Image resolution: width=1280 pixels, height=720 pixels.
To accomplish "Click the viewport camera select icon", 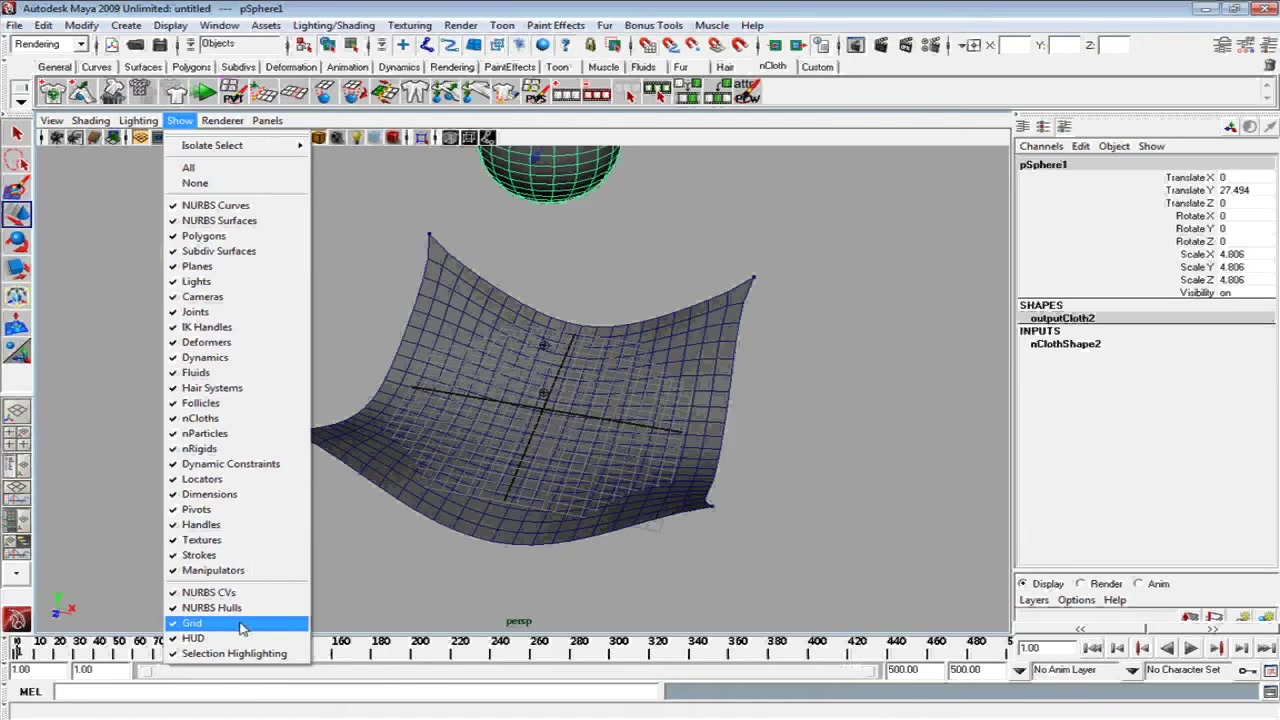I will [57, 138].
